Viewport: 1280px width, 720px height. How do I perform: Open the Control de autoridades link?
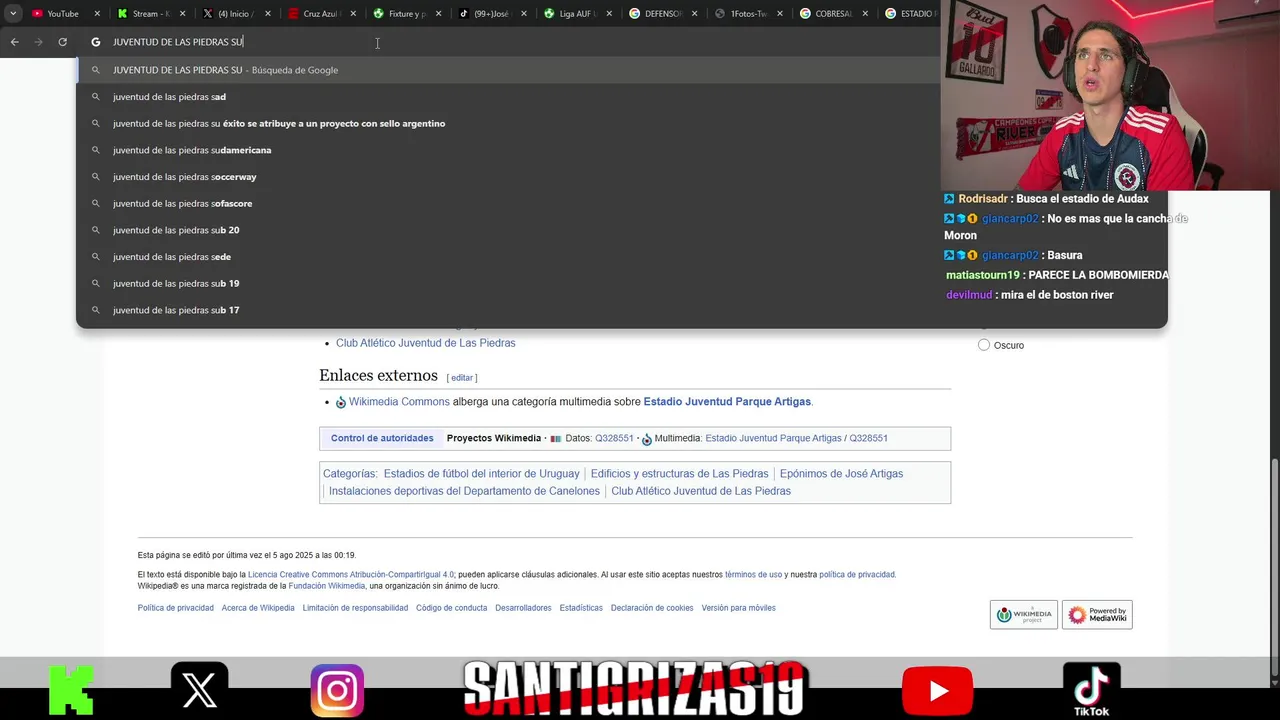pyautogui.click(x=382, y=438)
